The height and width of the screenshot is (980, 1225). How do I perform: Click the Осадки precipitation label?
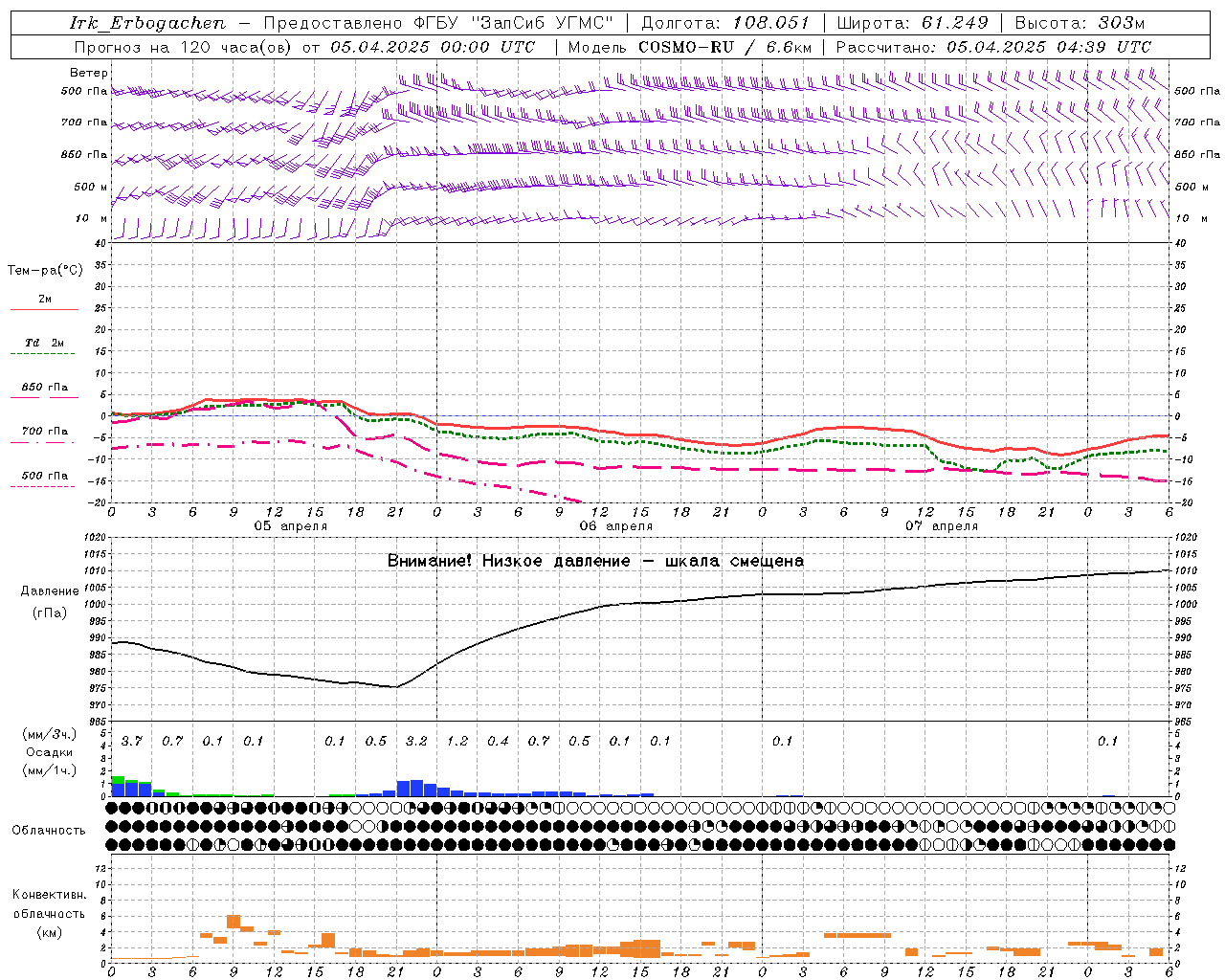click(x=49, y=752)
